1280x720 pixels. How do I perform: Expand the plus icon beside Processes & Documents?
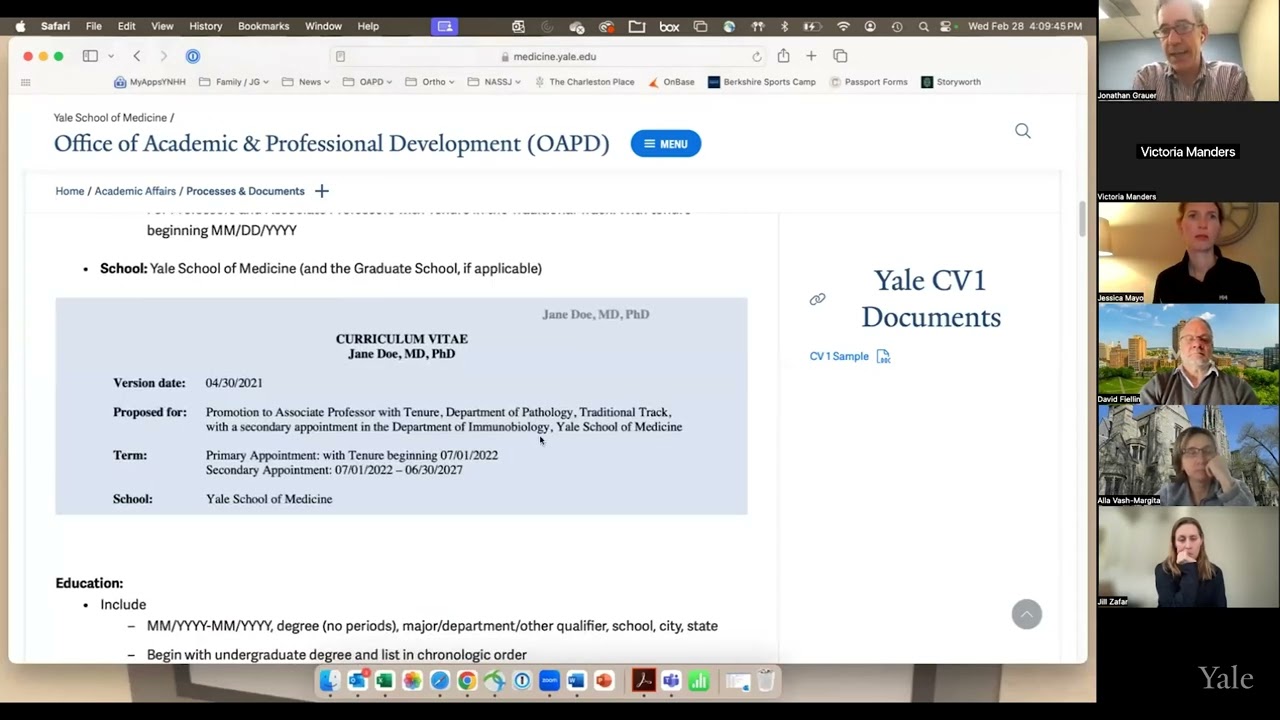point(321,190)
